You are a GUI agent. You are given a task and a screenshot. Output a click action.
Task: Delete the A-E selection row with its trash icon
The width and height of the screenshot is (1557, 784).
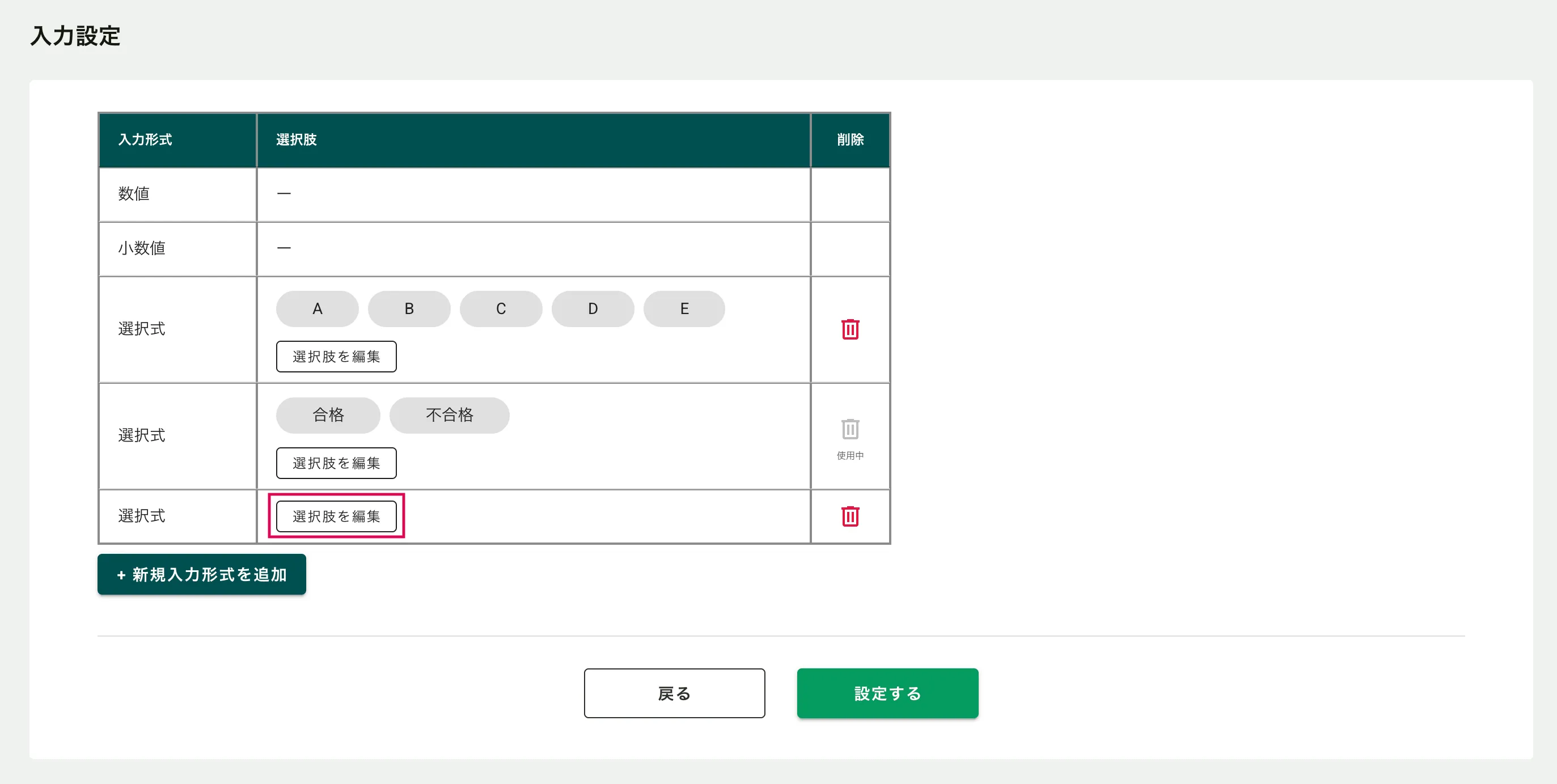click(850, 329)
